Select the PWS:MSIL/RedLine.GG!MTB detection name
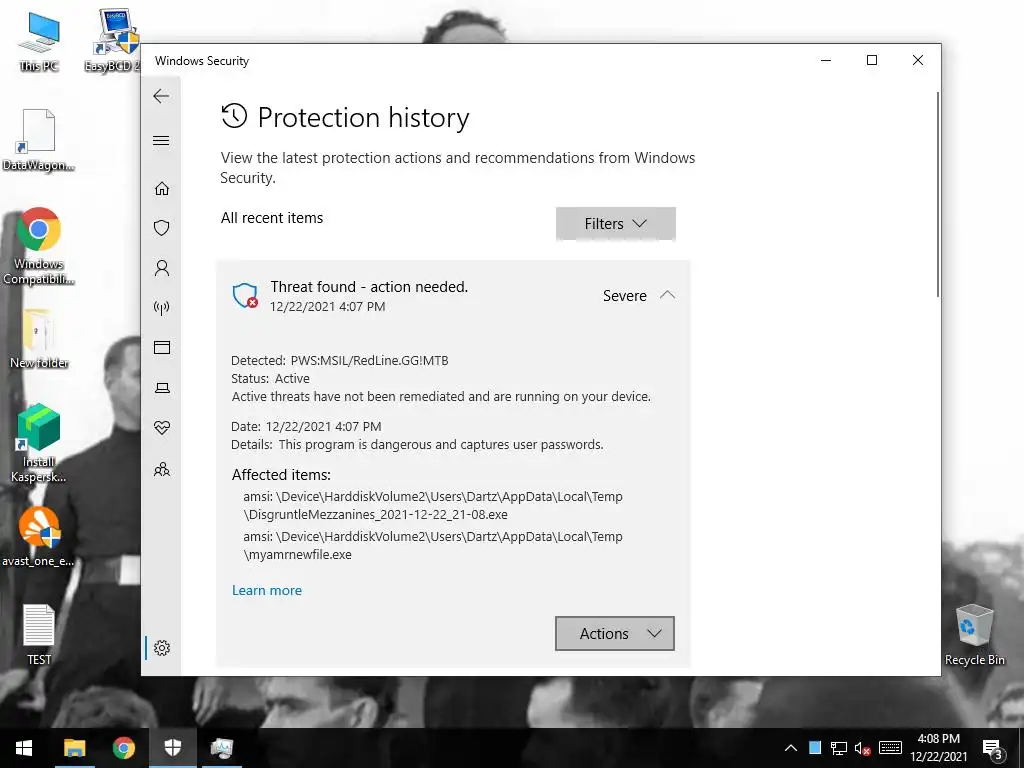1024x768 pixels. click(x=369, y=360)
